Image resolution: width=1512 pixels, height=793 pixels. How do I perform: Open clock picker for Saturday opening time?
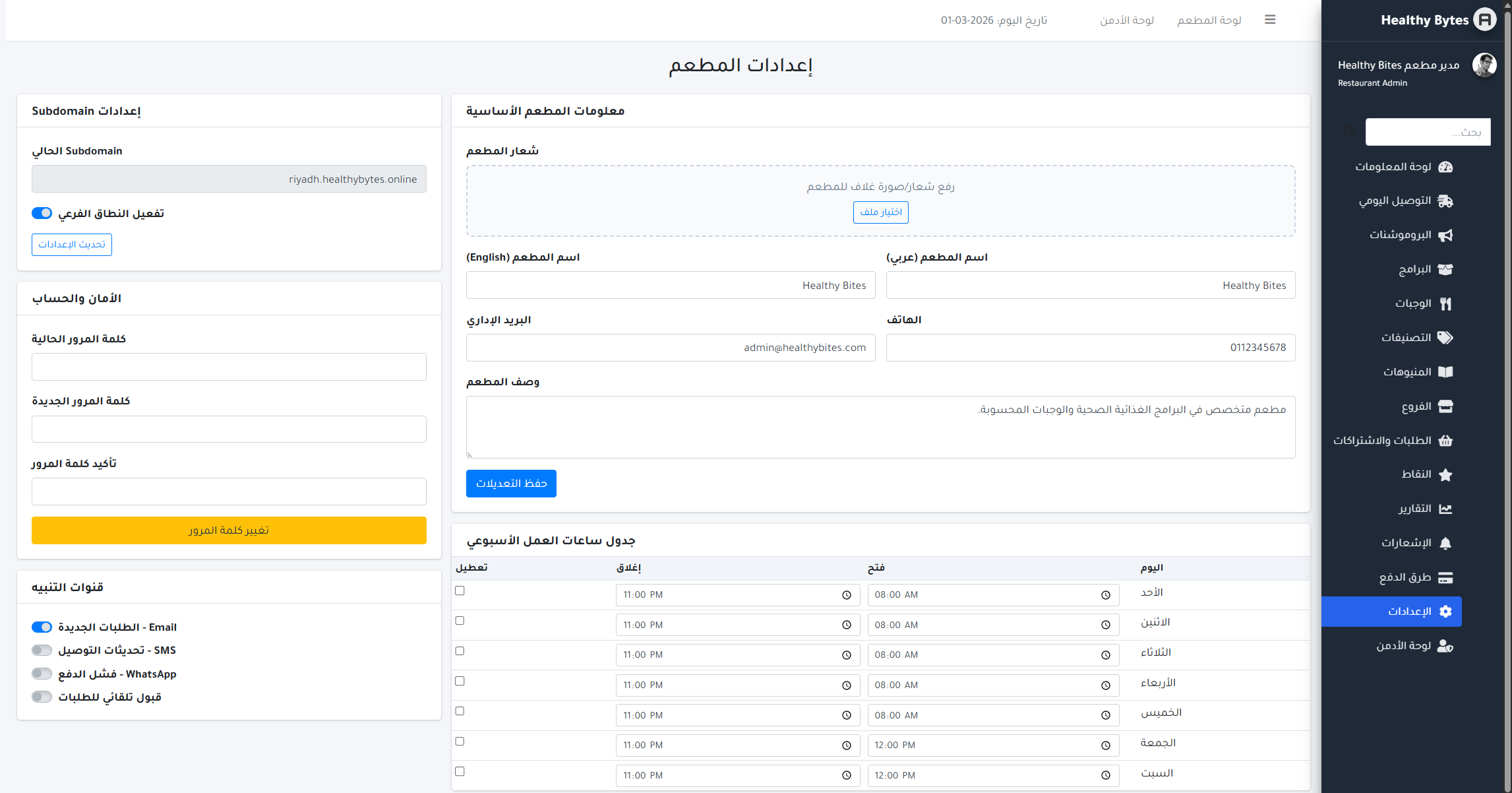click(x=1105, y=776)
